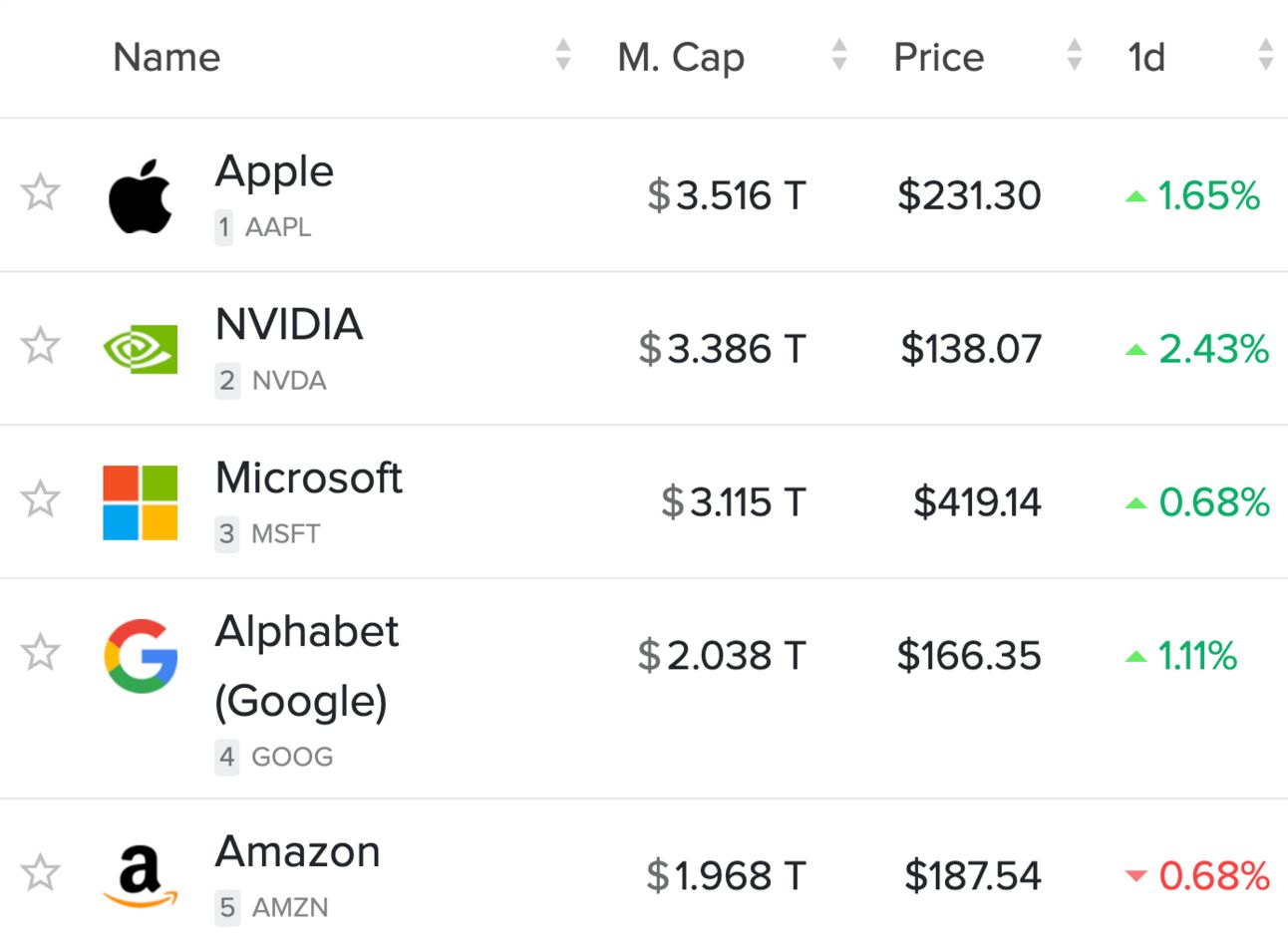Favorite Alphabet (Google) using the star
The height and width of the screenshot is (950, 1288).
(41, 653)
